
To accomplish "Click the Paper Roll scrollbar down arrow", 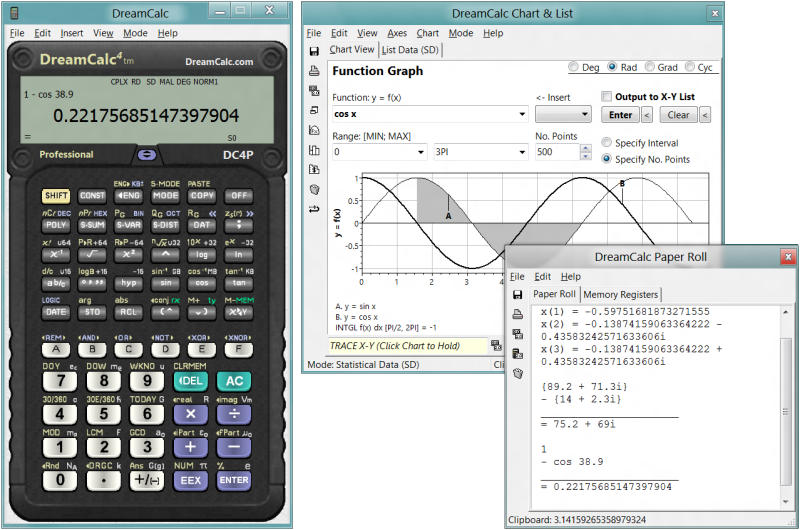I will coord(786,502).
